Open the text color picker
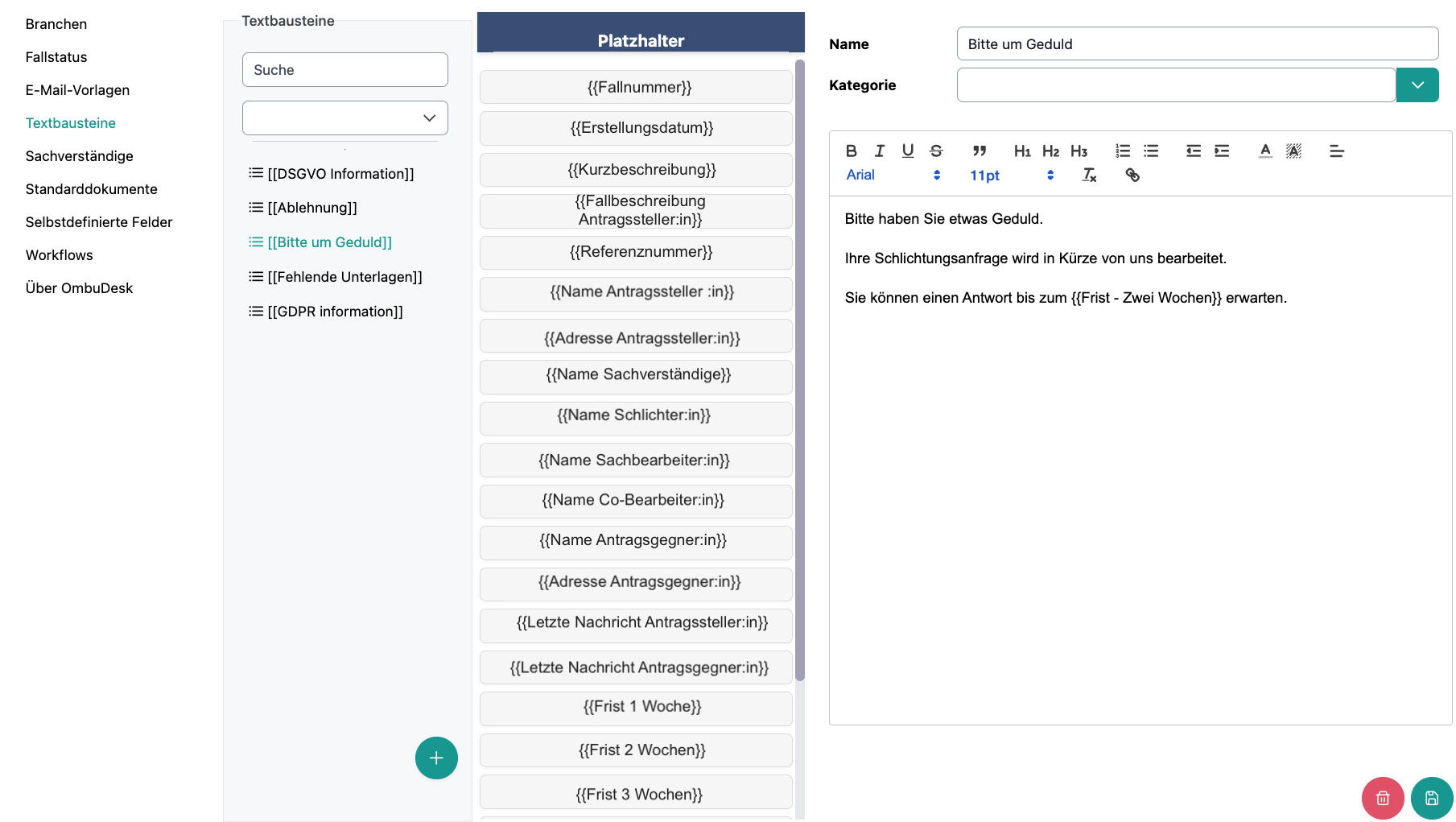1456x822 pixels. tap(1265, 151)
